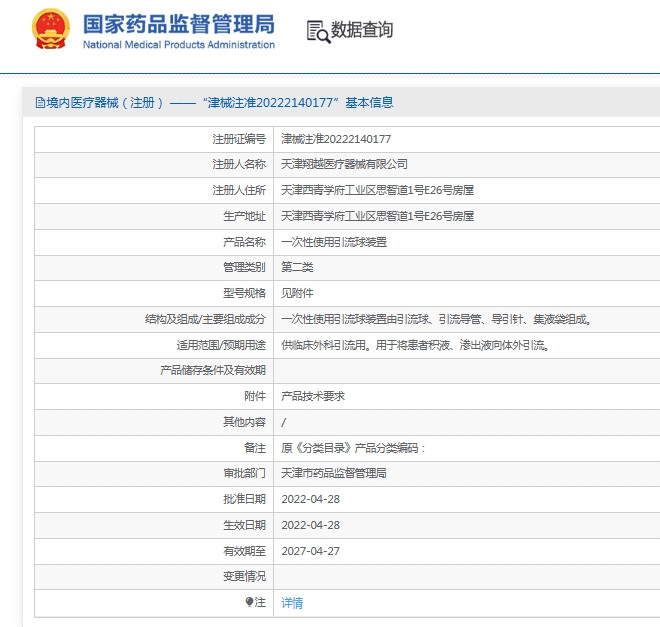Click the lightbulb icon beside 注
Image resolution: width=660 pixels, height=627 pixels.
coord(249,602)
